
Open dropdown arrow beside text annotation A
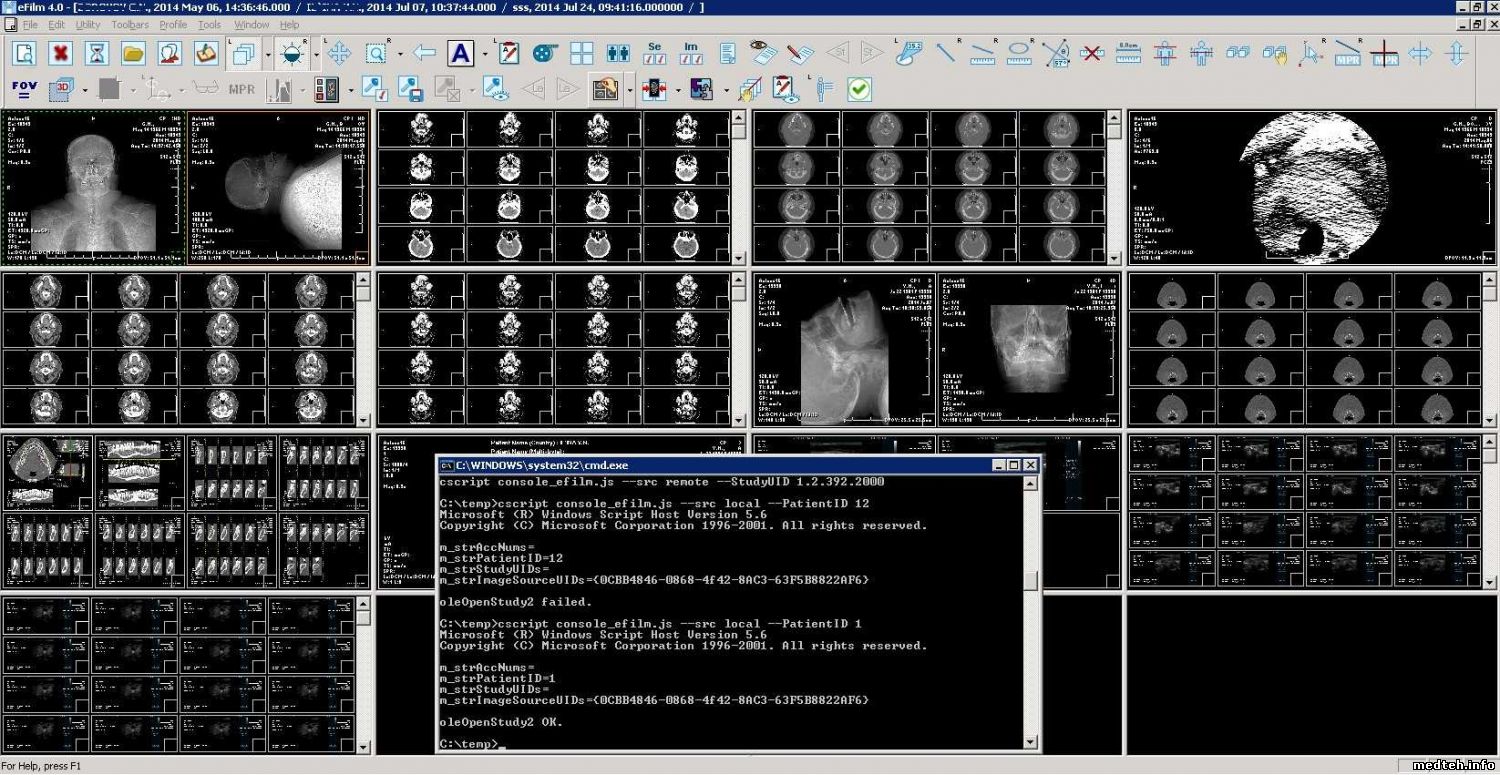tap(485, 54)
